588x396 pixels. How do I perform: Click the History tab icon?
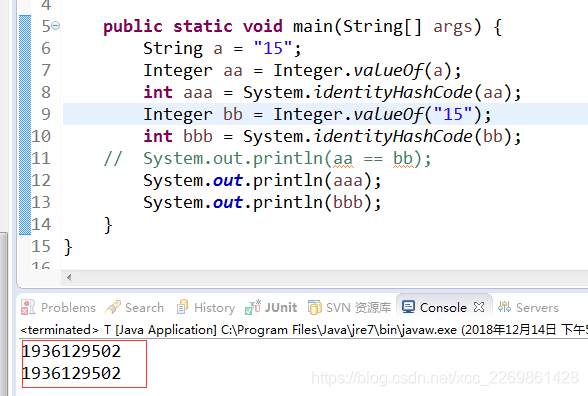pyautogui.click(x=182, y=307)
